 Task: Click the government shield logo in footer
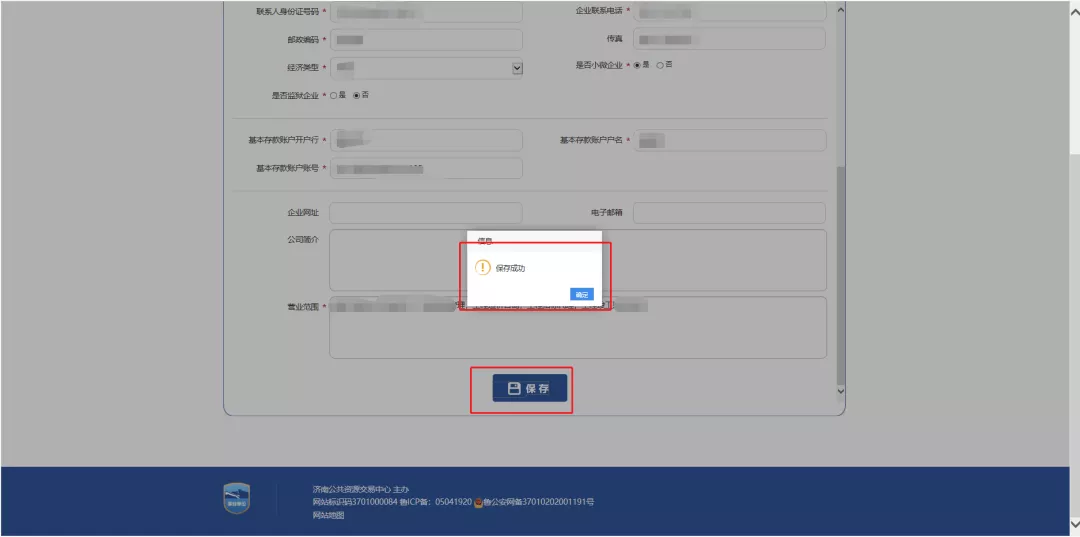point(237,498)
